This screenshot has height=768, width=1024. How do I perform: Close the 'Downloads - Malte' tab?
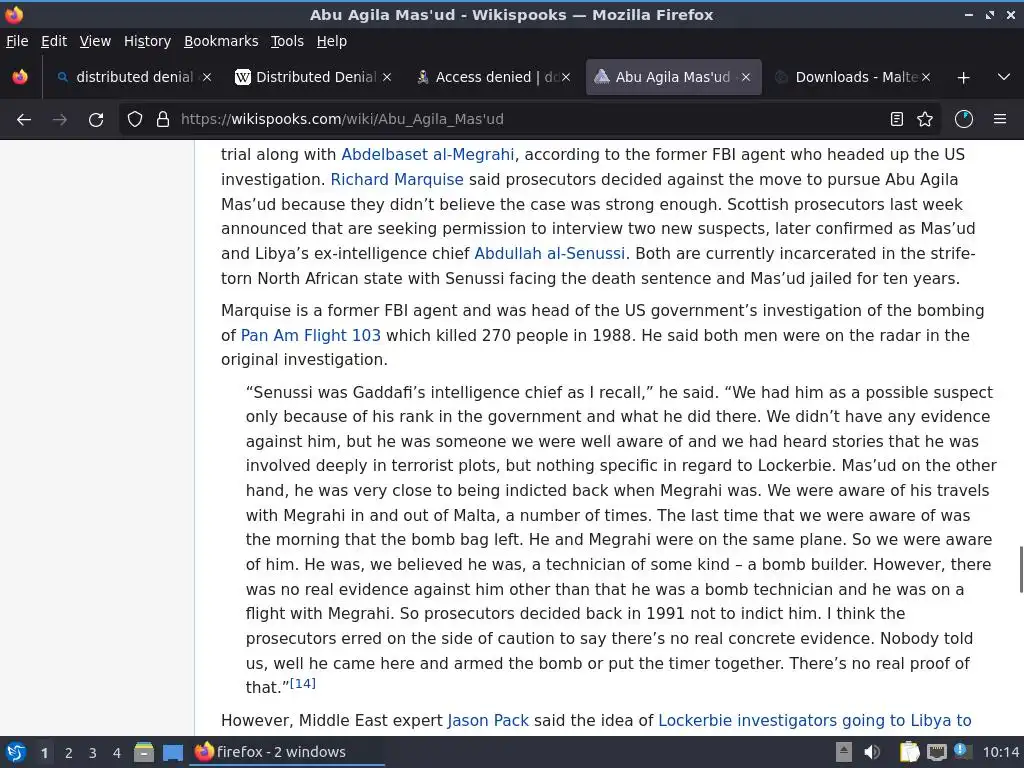(x=925, y=77)
